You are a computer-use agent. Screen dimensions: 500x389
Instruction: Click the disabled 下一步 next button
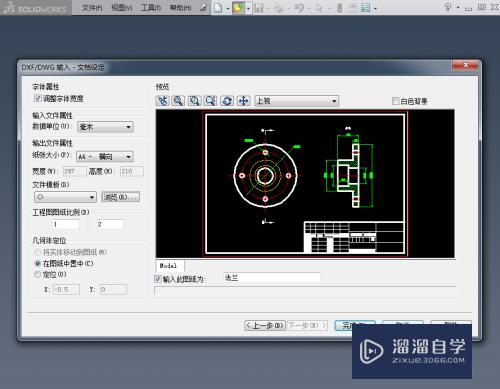(307, 325)
